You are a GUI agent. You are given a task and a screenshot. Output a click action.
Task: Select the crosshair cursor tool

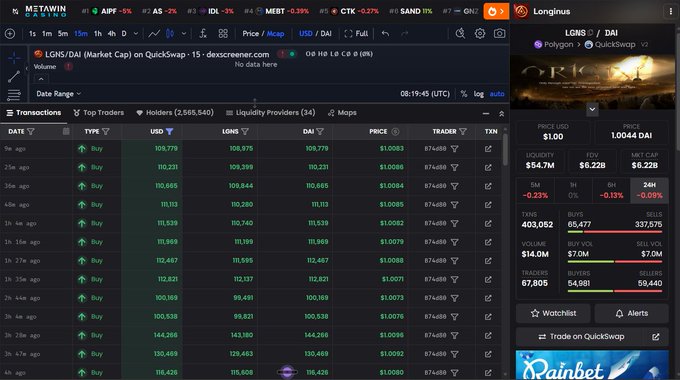14,57
